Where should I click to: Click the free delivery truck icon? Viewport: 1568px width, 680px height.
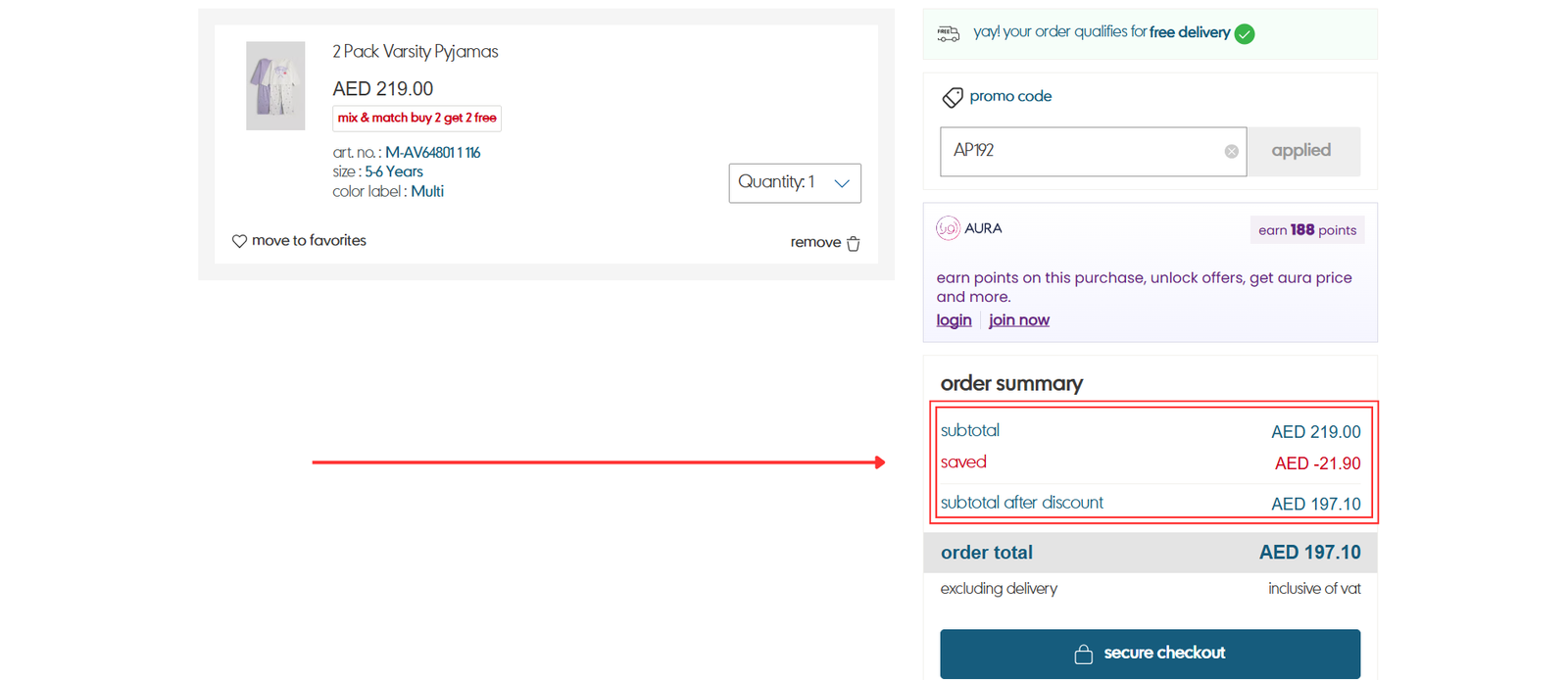pyautogui.click(x=948, y=33)
